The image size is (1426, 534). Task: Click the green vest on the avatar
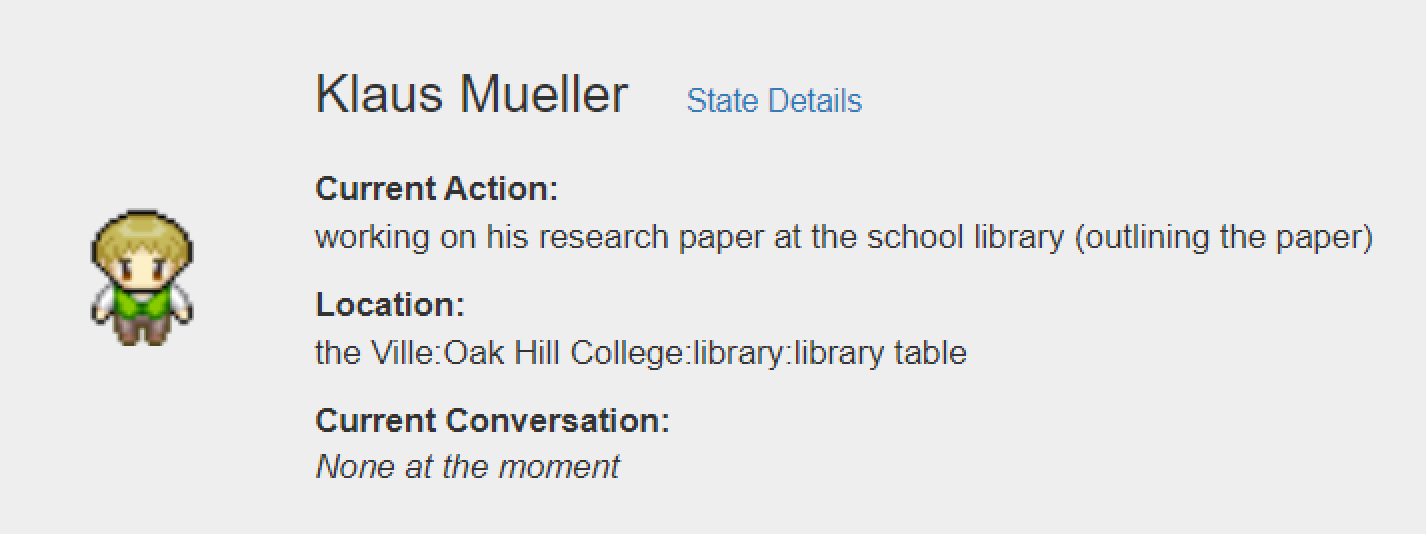tap(142, 299)
